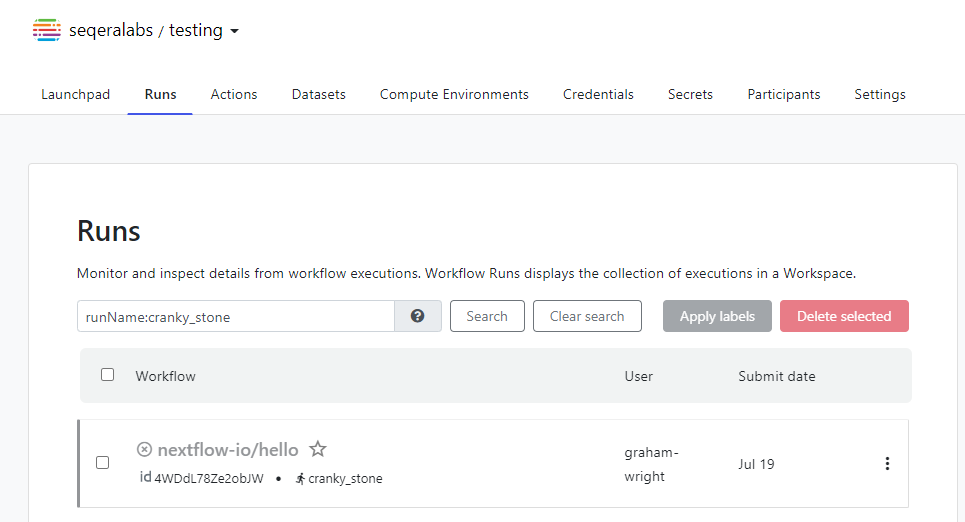
Task: Open the Compute Environments tab
Action: click(x=454, y=94)
